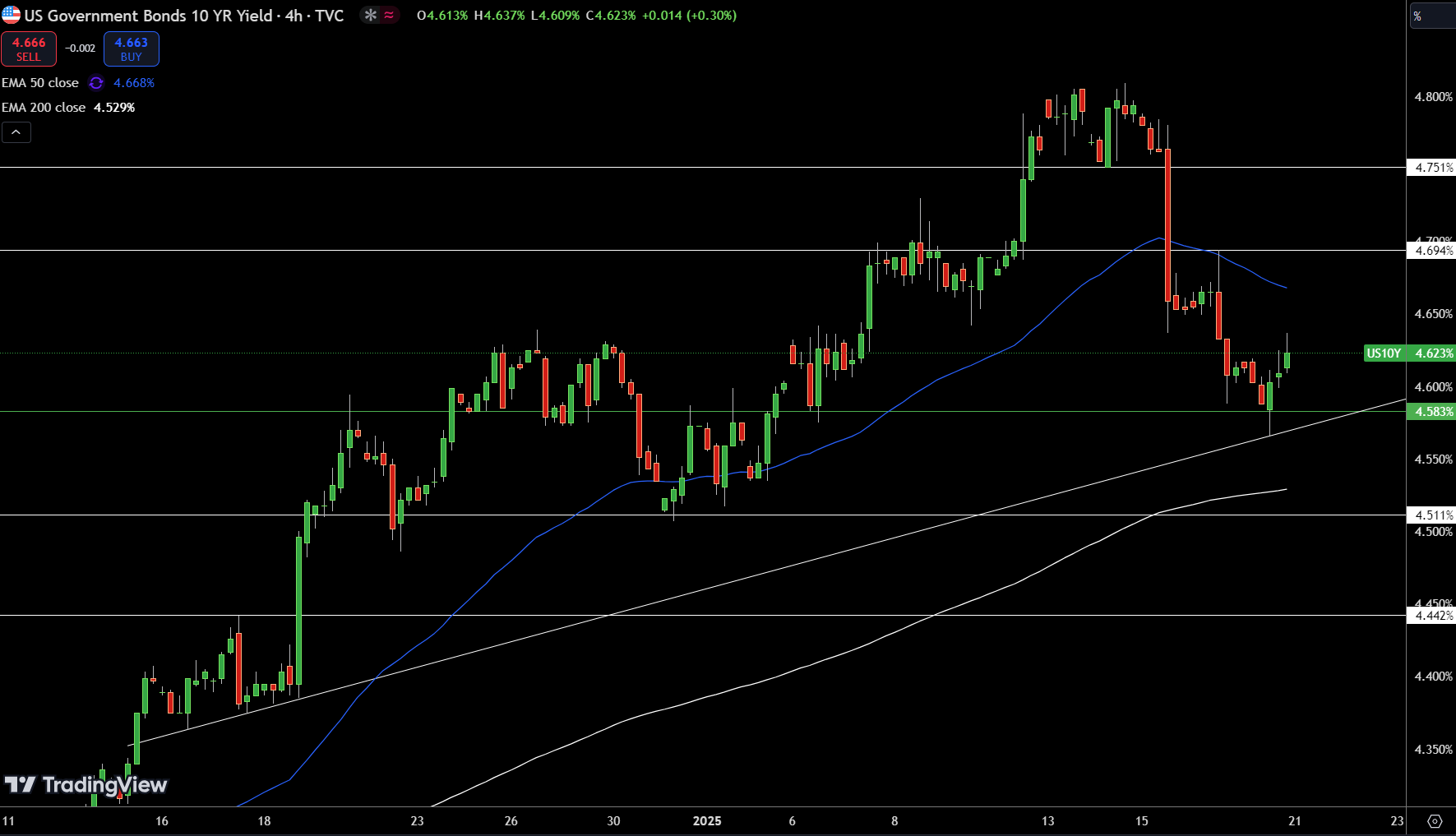Click the pink approximately-equal status icon
The height and width of the screenshot is (836, 1456).
click(x=389, y=16)
